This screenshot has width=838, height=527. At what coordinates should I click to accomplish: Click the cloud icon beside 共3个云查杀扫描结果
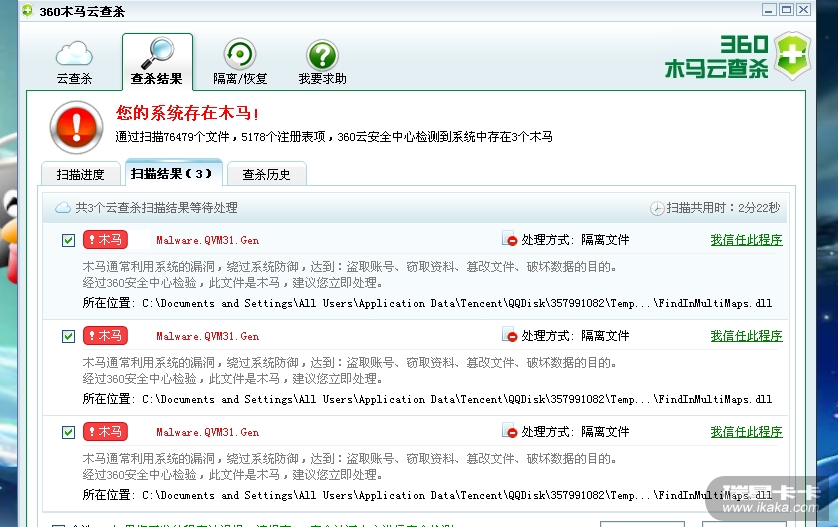pos(63,208)
